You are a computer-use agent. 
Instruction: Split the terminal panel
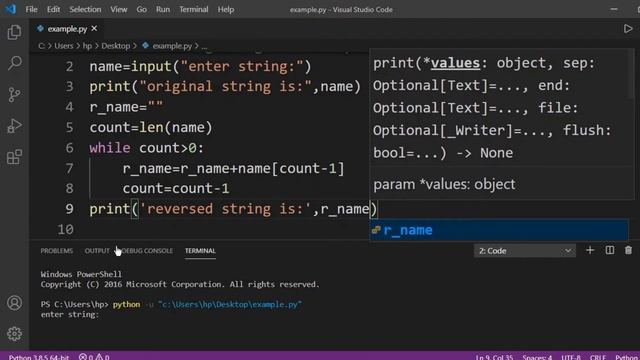(x=610, y=250)
